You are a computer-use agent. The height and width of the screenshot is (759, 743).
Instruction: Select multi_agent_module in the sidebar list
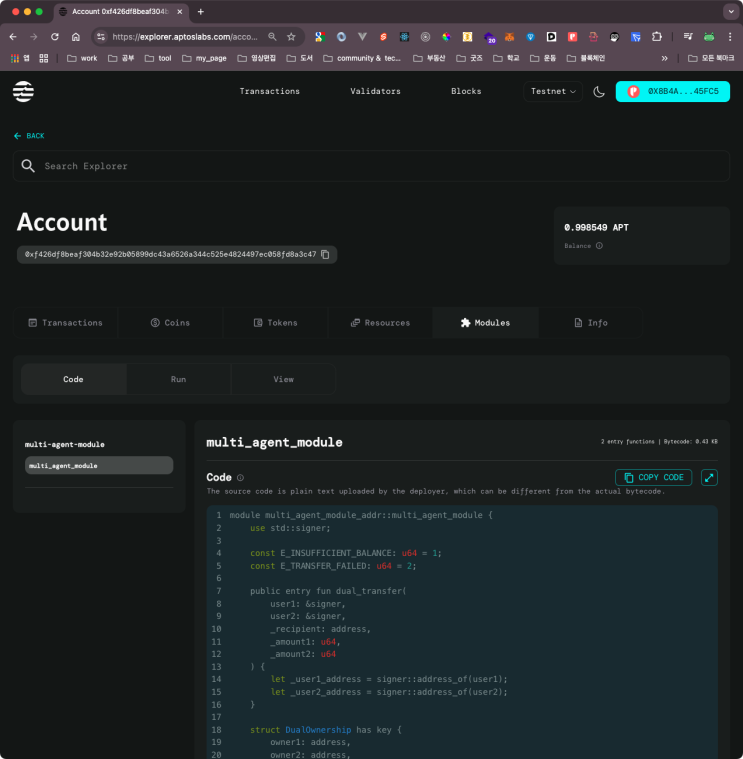[99, 466]
